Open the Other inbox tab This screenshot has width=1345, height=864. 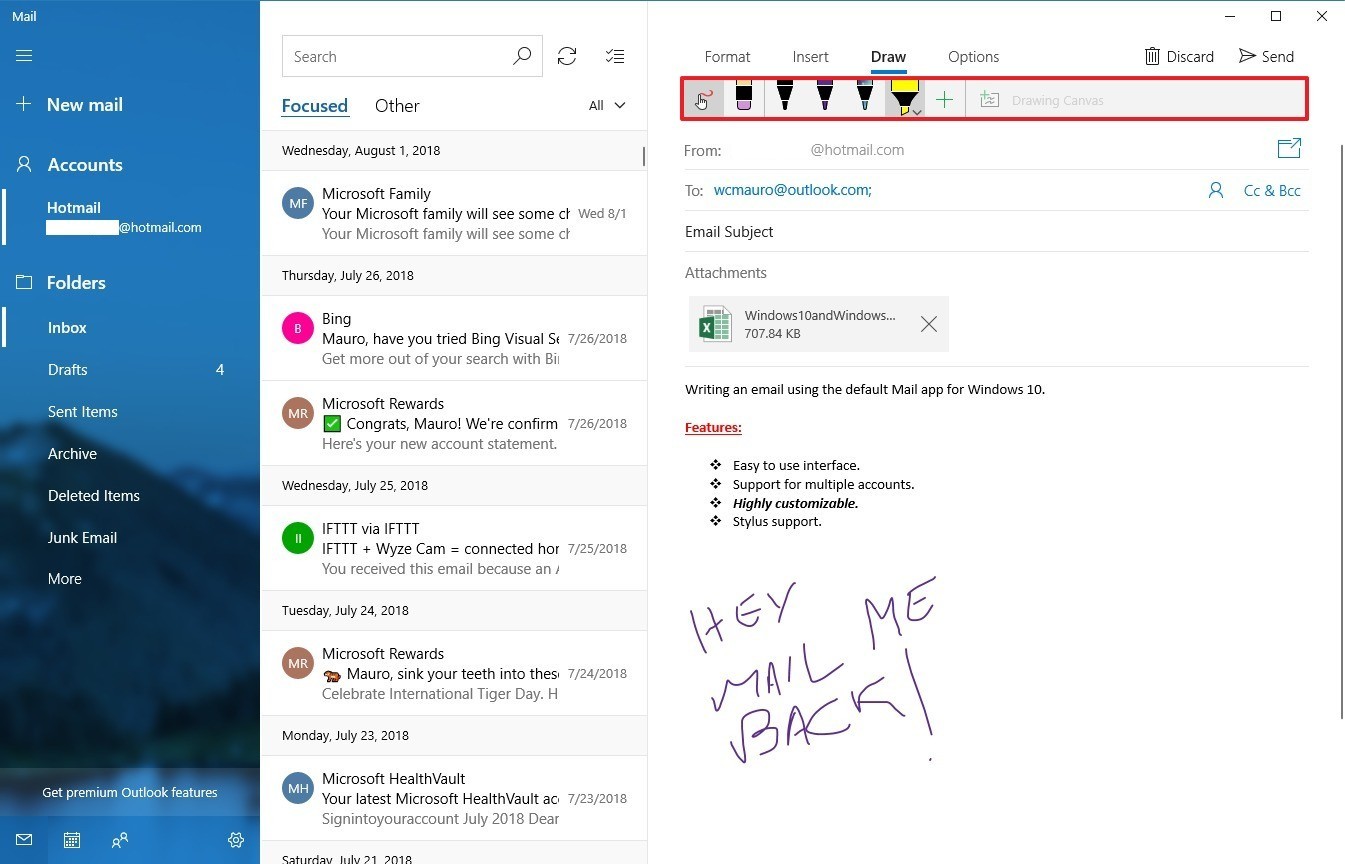point(397,105)
